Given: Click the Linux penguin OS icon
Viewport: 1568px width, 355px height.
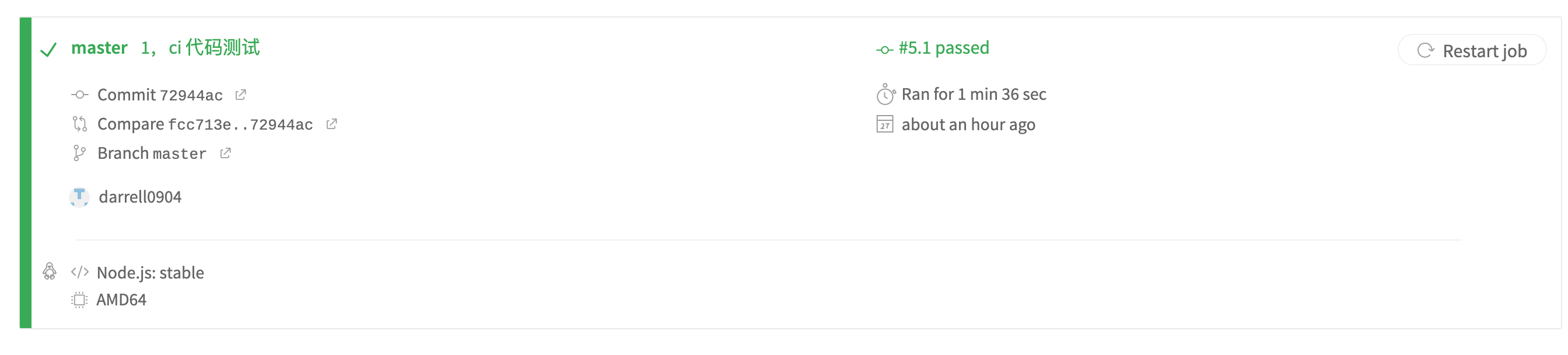Looking at the screenshot, I should (x=50, y=272).
